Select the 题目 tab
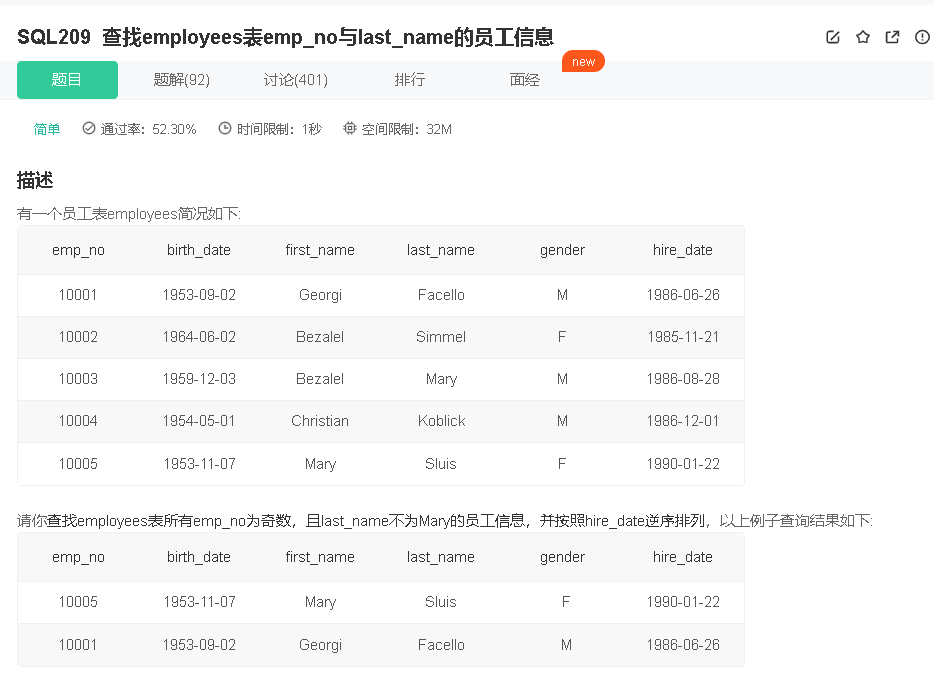Screen dimensions: 934x692 point(67,80)
